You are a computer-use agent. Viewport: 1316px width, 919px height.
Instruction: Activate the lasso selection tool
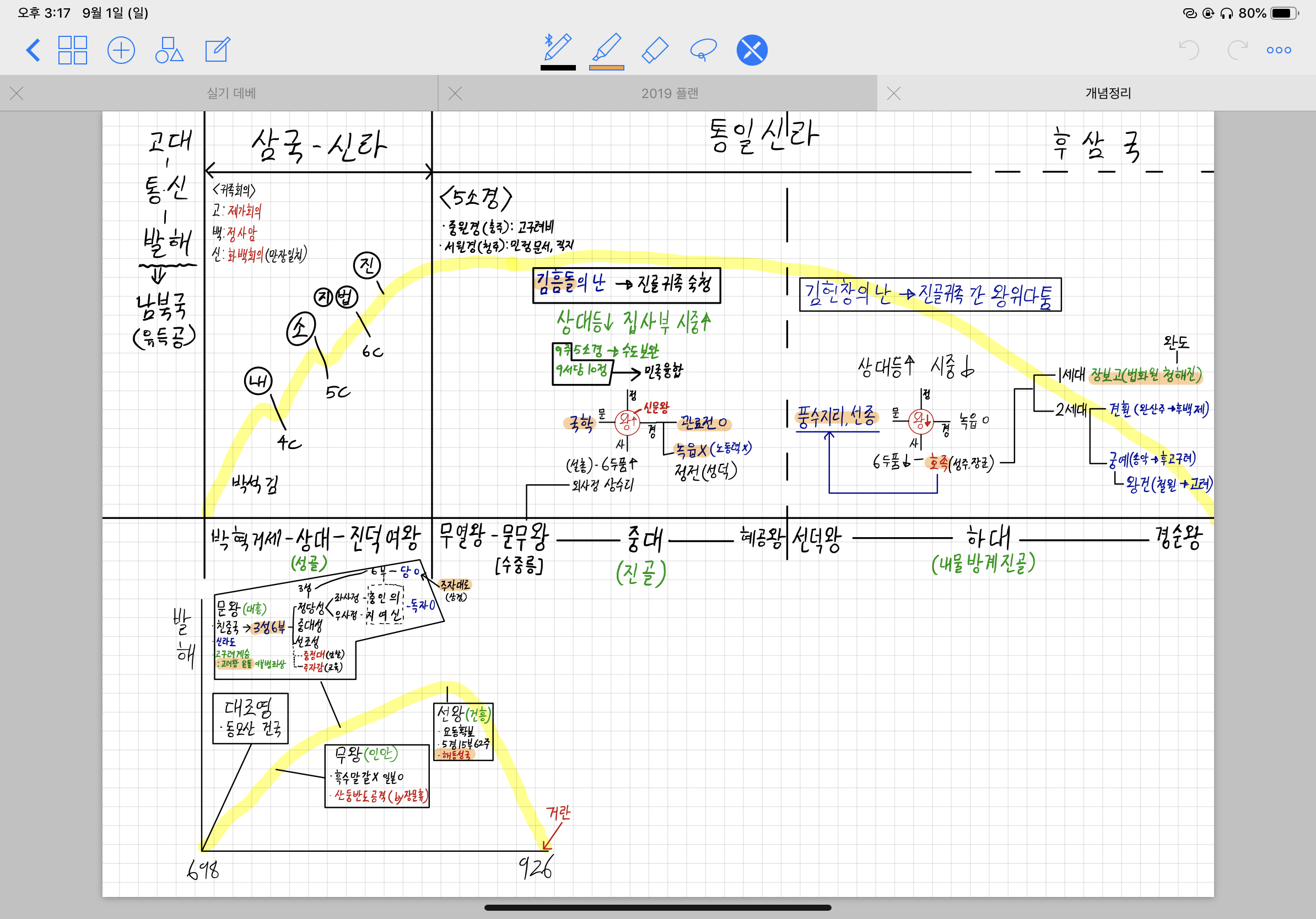pyautogui.click(x=703, y=50)
